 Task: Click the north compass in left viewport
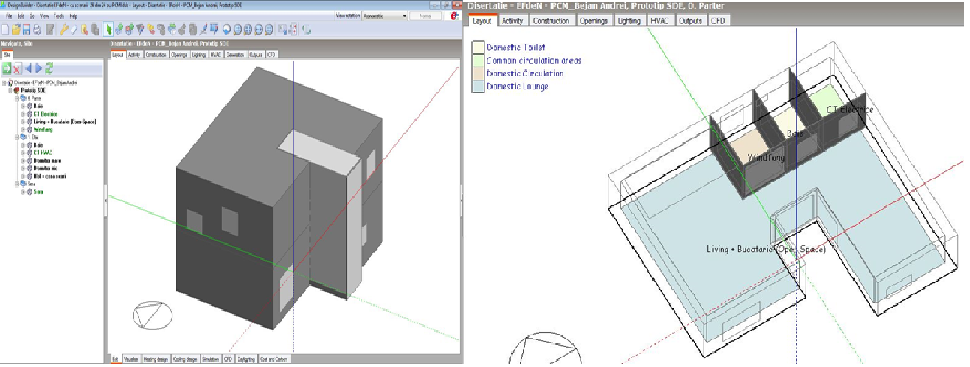pos(153,316)
